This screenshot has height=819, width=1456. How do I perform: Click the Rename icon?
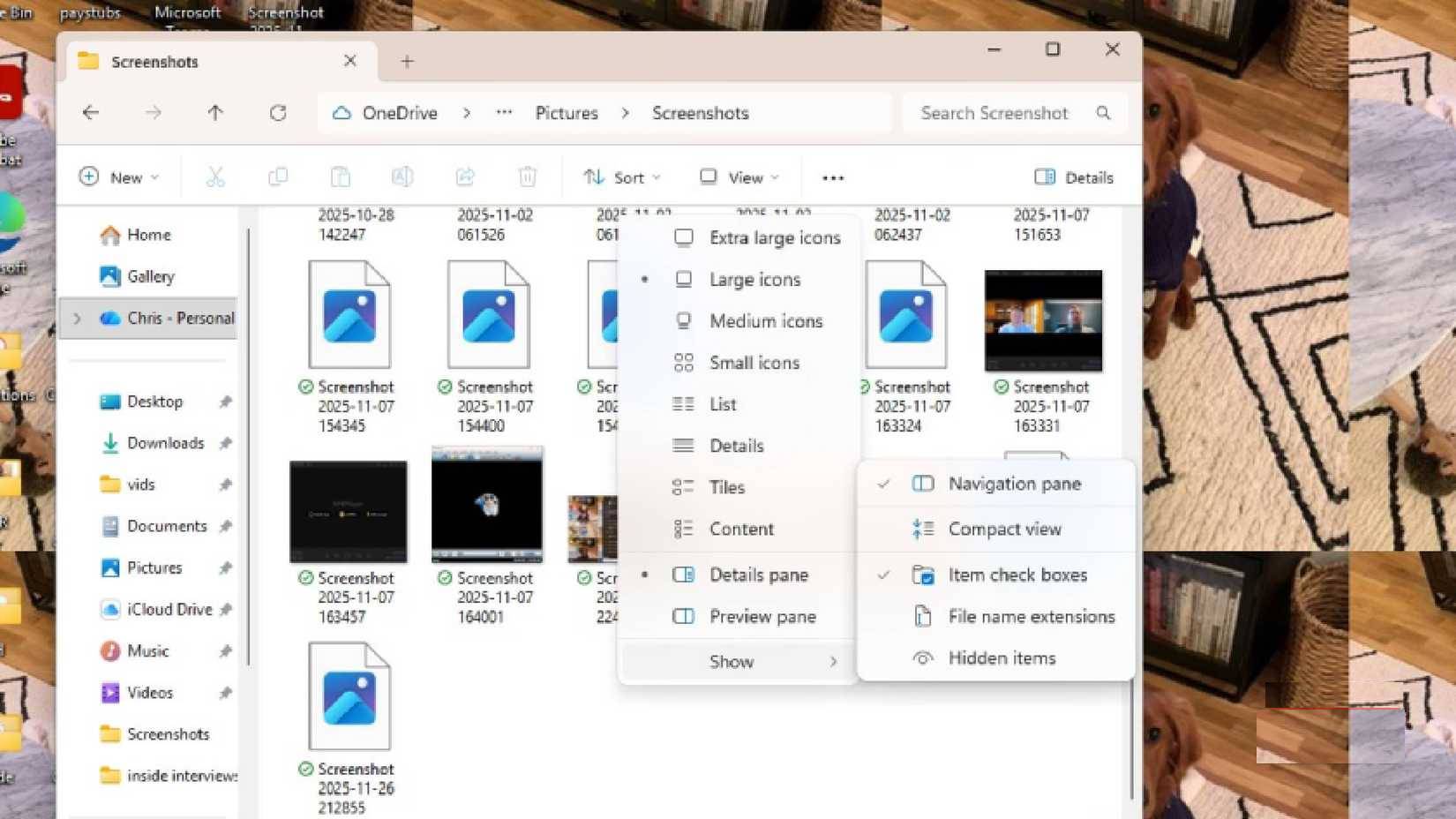point(403,177)
